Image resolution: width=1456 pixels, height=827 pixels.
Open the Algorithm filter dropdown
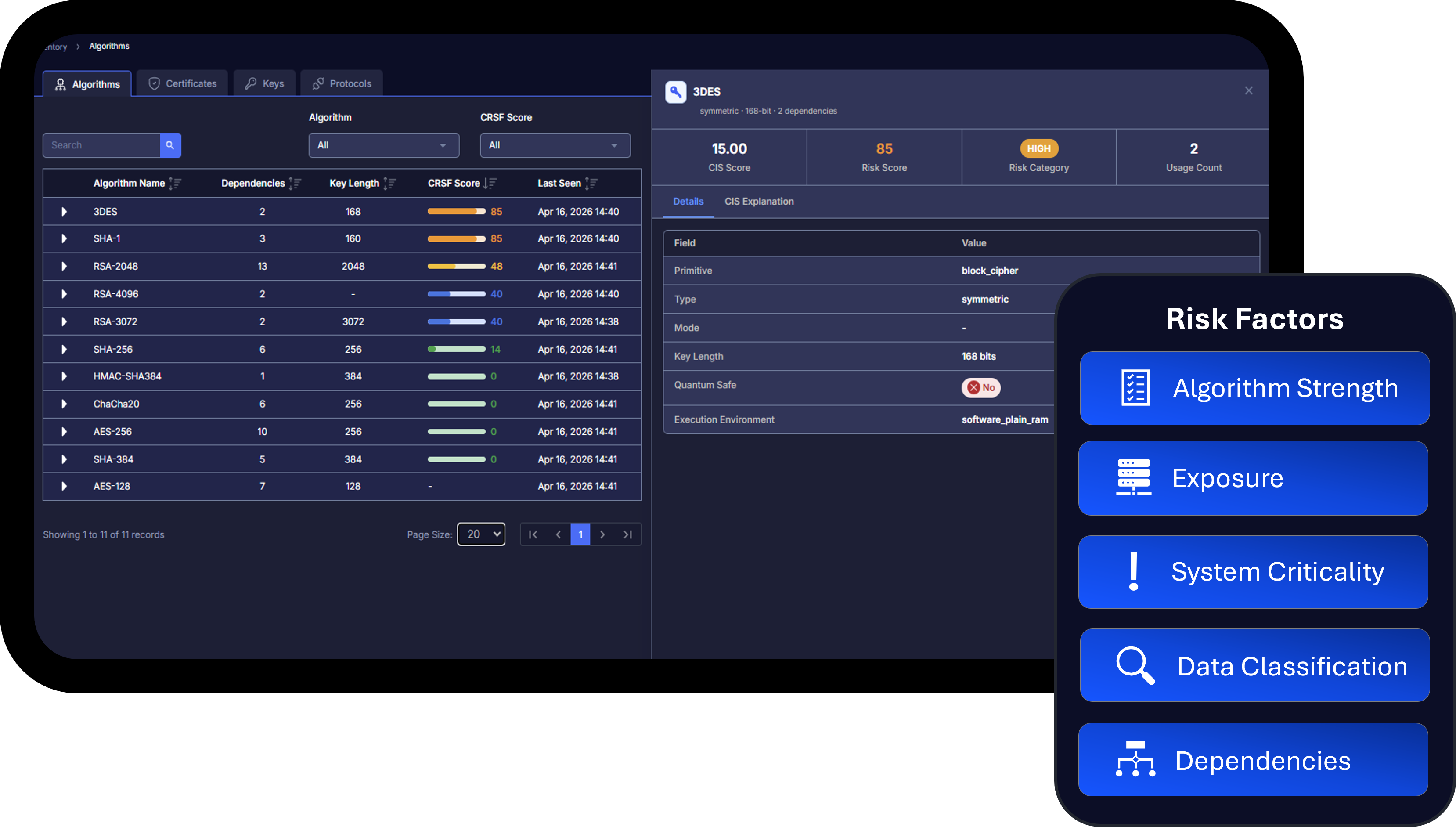coord(383,145)
